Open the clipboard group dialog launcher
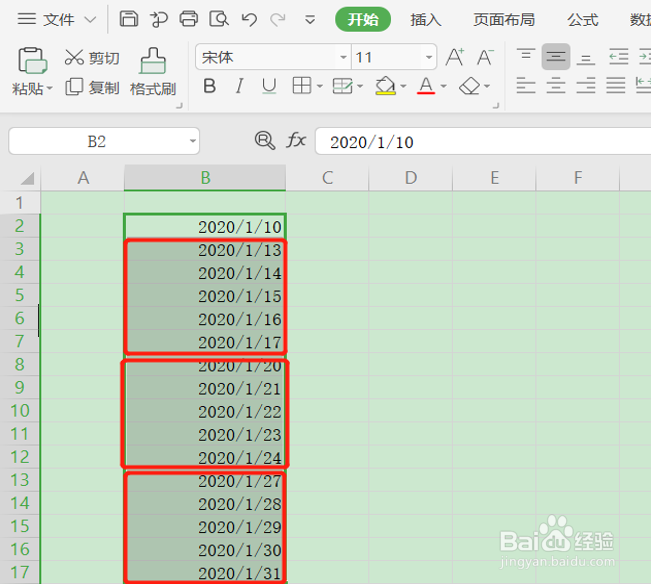 click(x=179, y=105)
